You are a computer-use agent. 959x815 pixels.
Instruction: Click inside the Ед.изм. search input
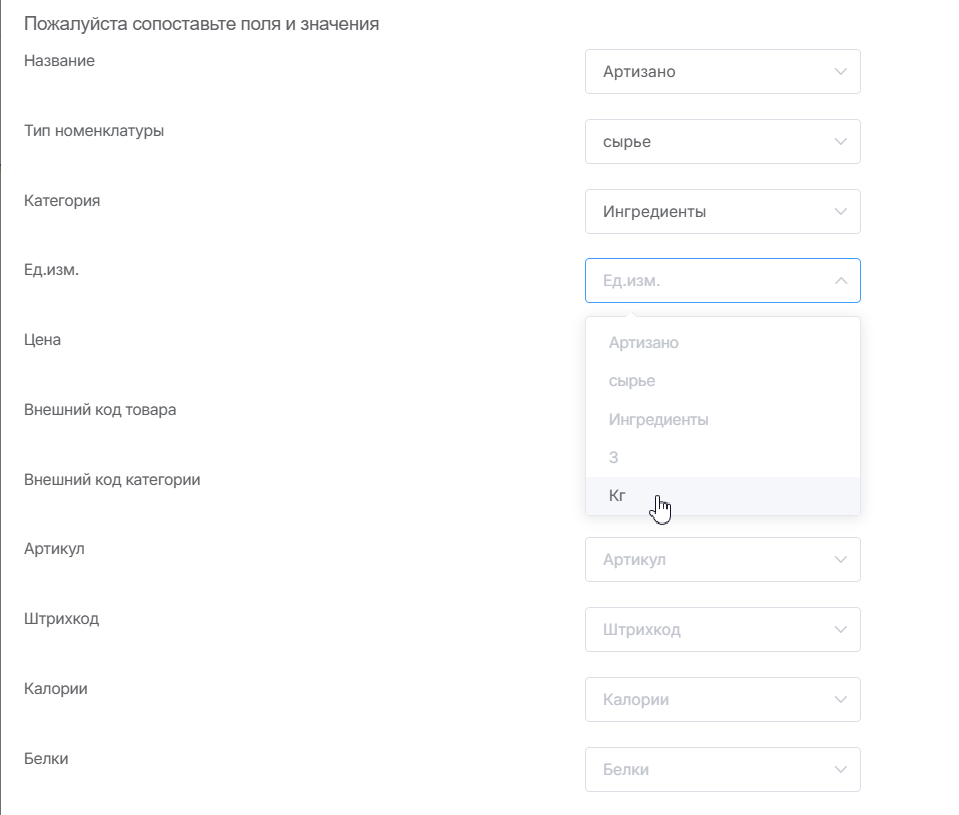(x=700, y=281)
